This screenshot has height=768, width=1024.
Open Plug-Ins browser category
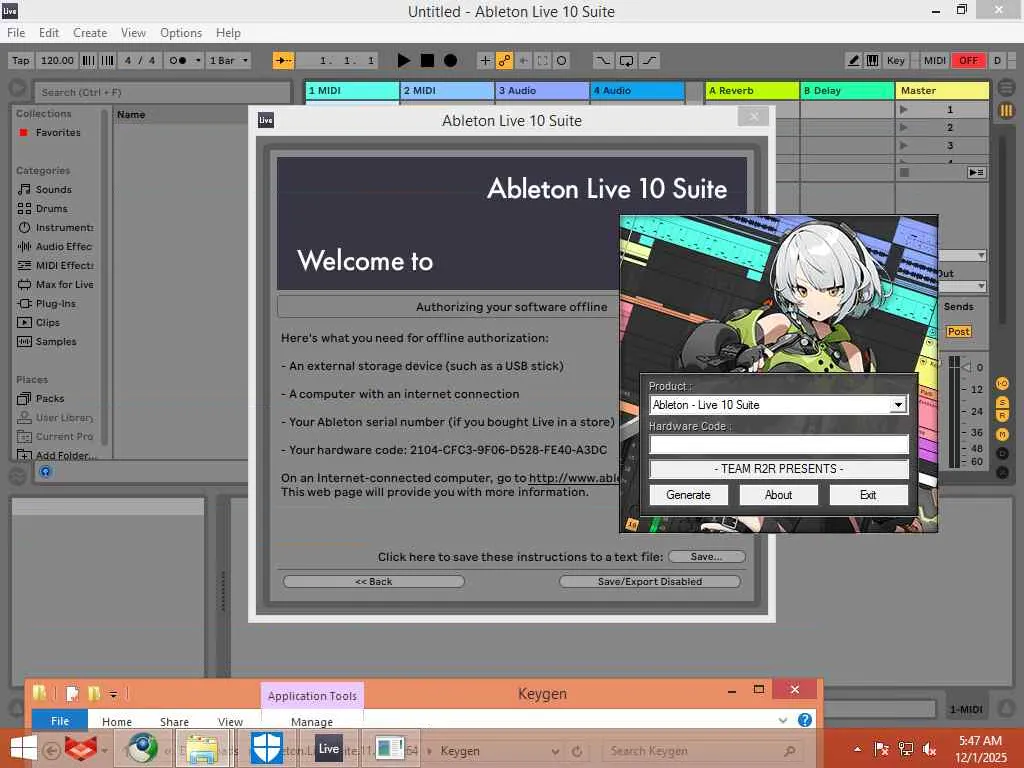[56, 303]
